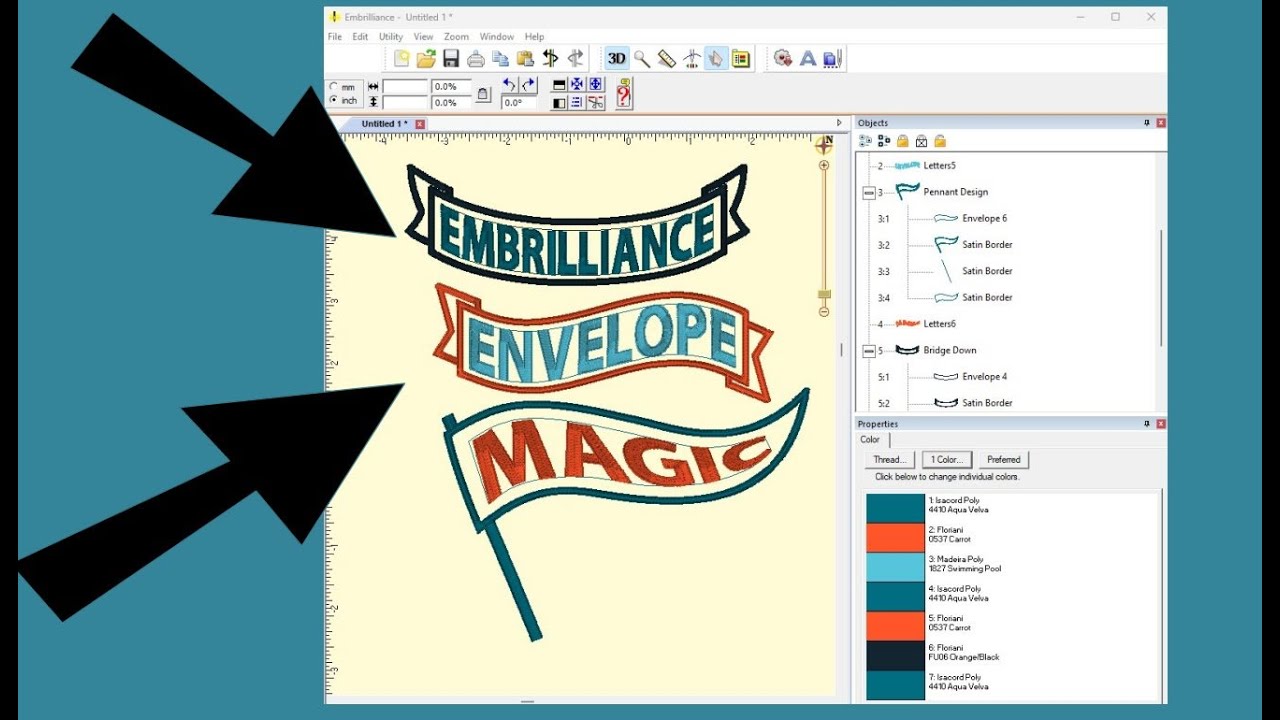Click the left-half shaded square icon

(559, 103)
